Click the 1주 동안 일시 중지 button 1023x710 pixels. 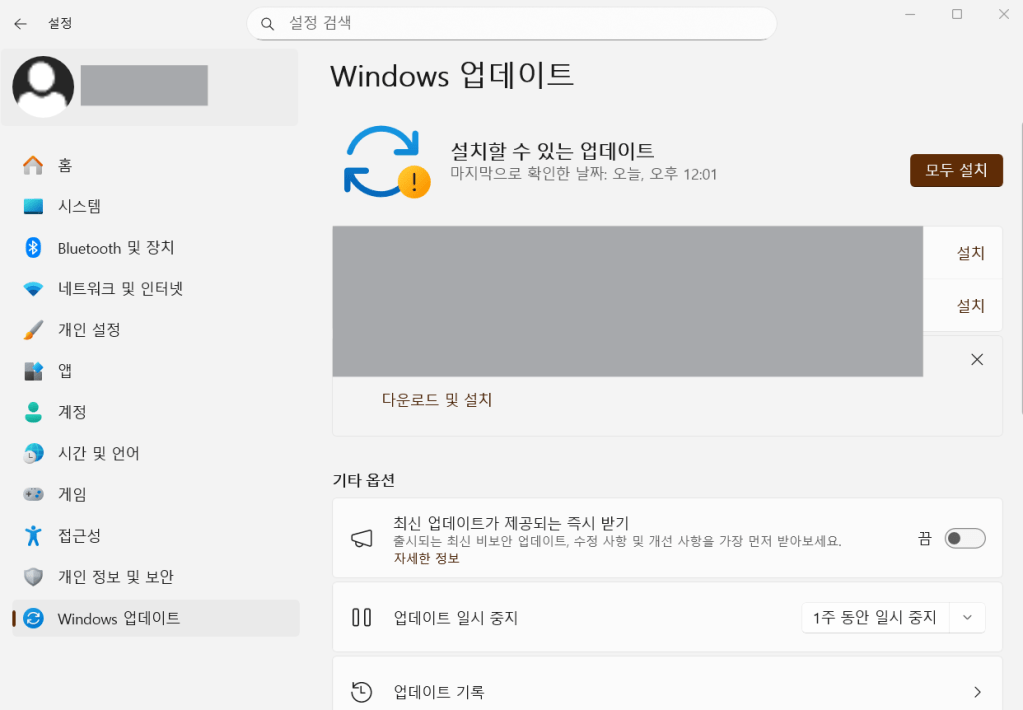875,618
